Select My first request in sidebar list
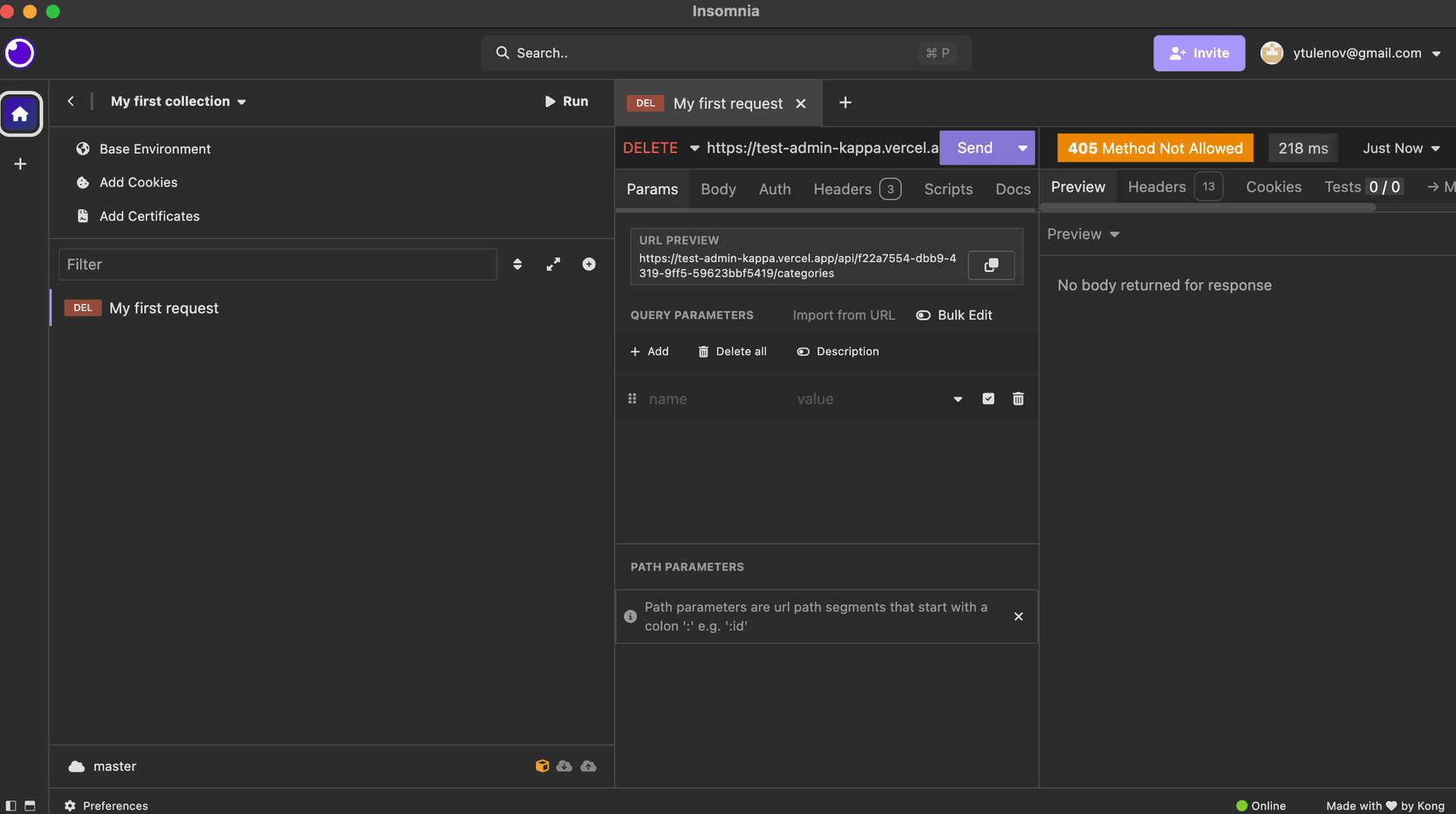Screen dimensions: 1456x814 pyautogui.click(x=332, y=308)
